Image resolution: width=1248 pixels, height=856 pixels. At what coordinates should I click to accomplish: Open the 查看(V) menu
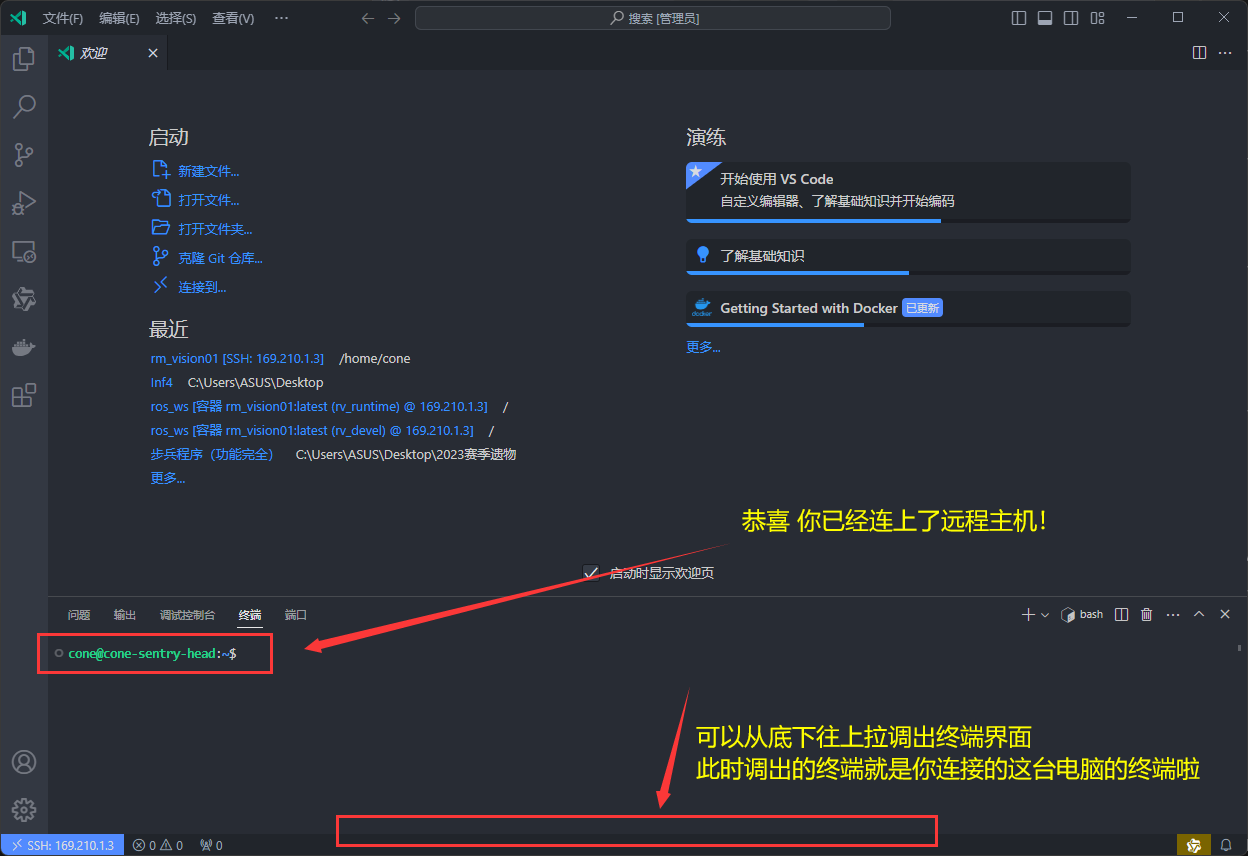tap(233, 18)
